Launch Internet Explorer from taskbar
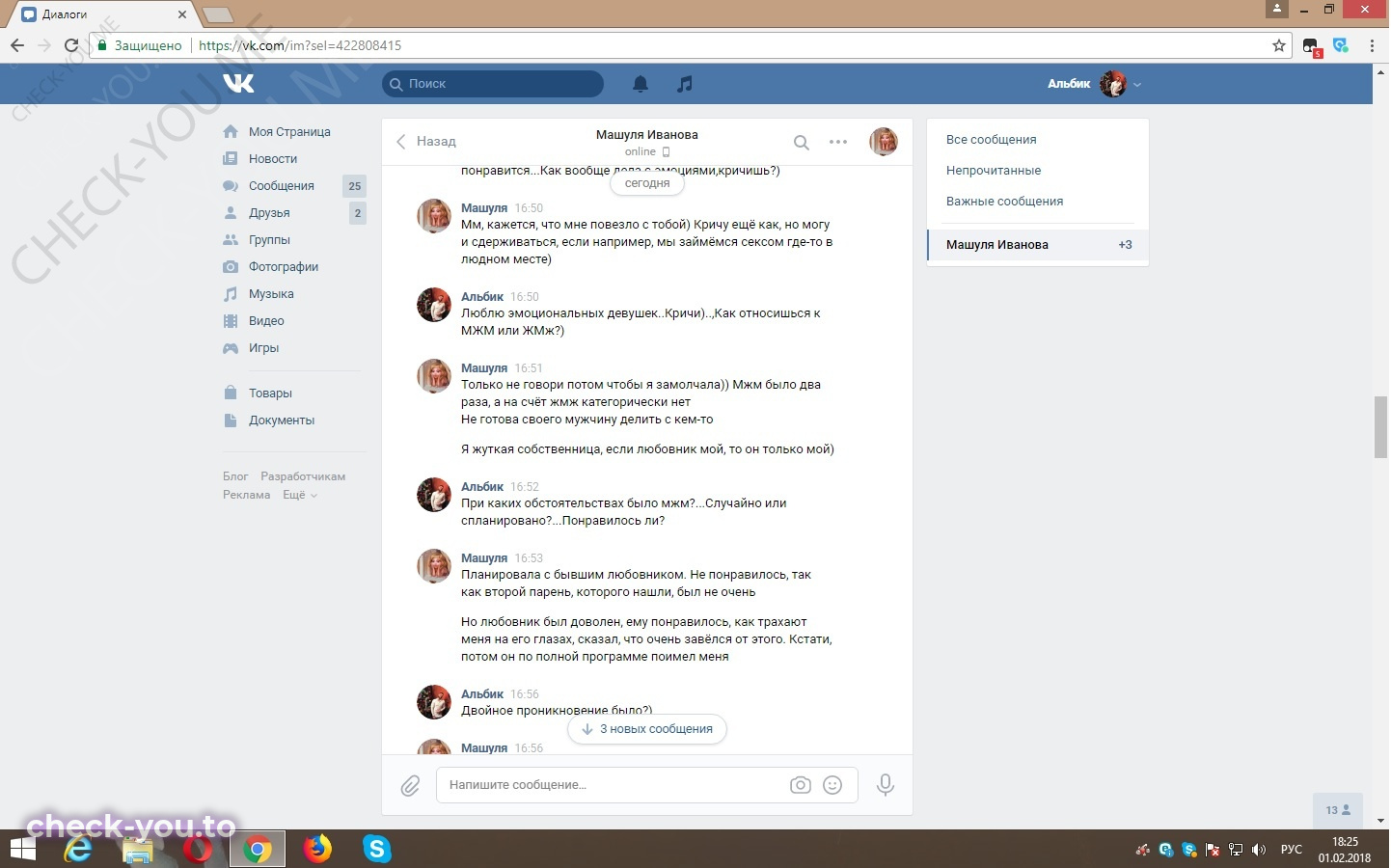Screen dimensions: 1391x868 (77, 850)
